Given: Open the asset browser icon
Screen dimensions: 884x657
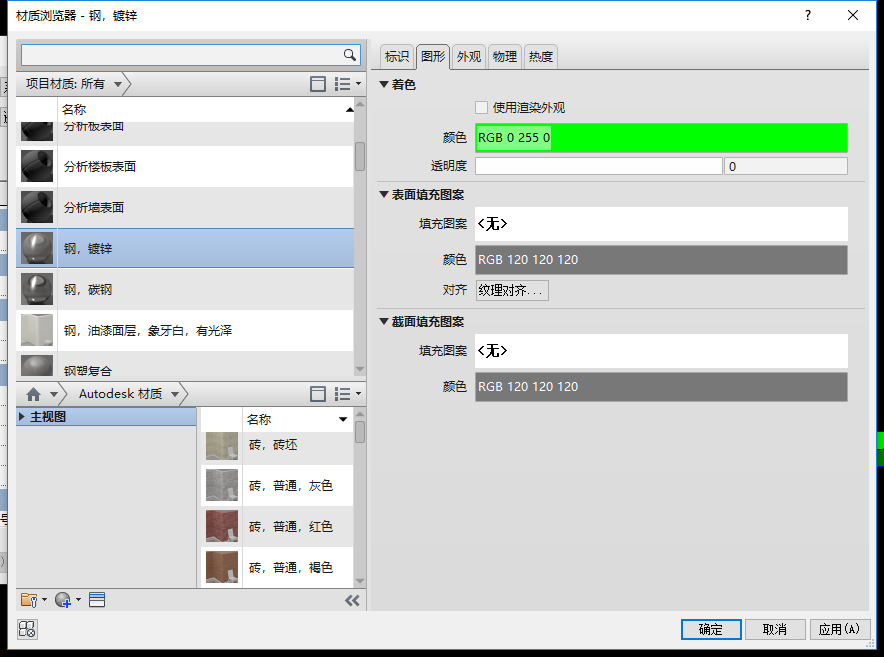Looking at the screenshot, I should [97, 600].
